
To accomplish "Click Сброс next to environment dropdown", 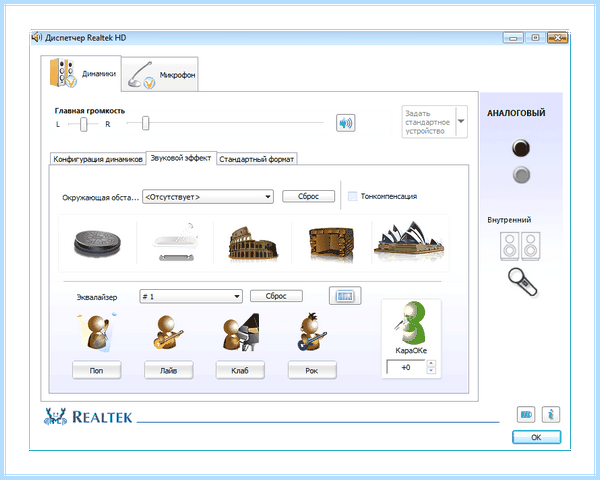I will click(x=308, y=196).
